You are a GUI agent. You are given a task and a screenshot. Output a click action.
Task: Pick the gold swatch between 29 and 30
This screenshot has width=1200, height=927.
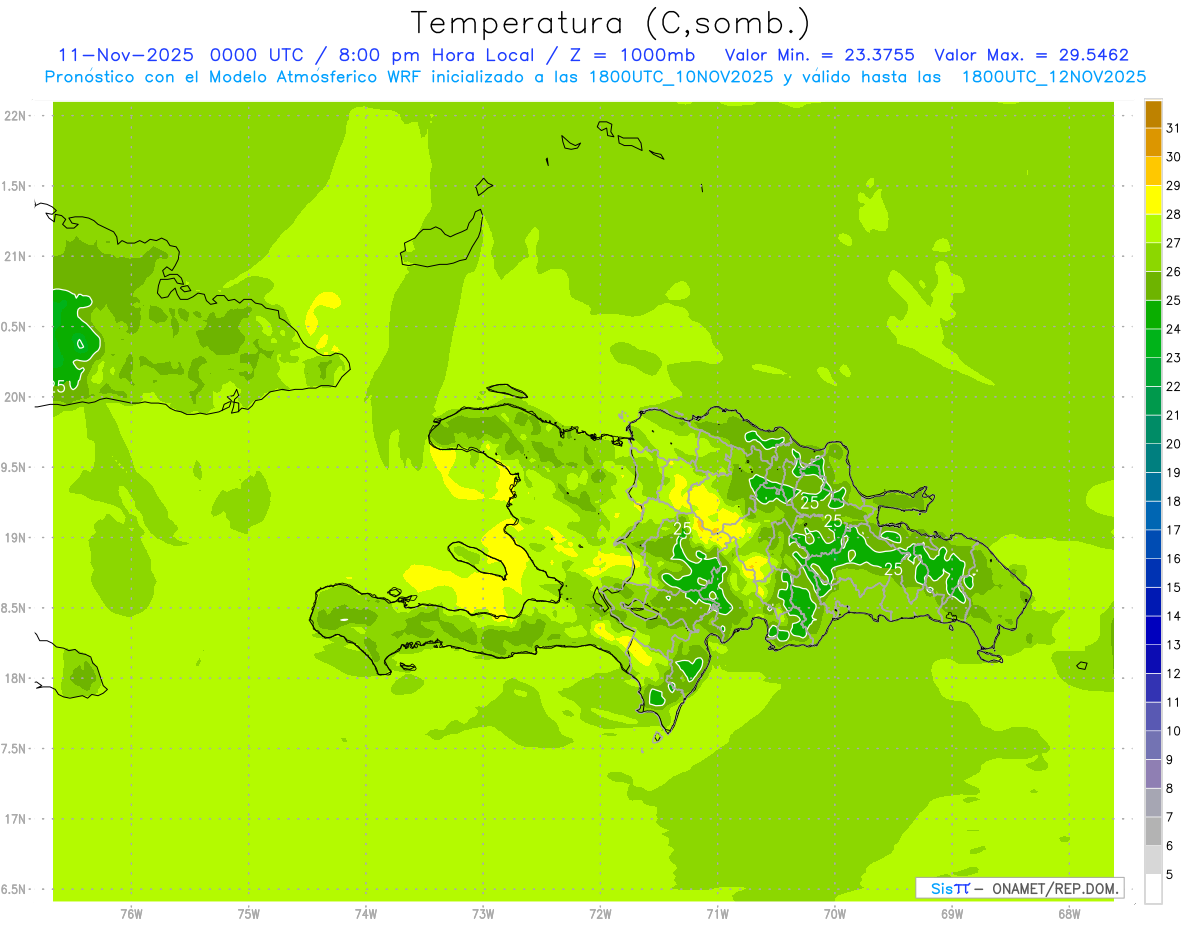point(1153,172)
